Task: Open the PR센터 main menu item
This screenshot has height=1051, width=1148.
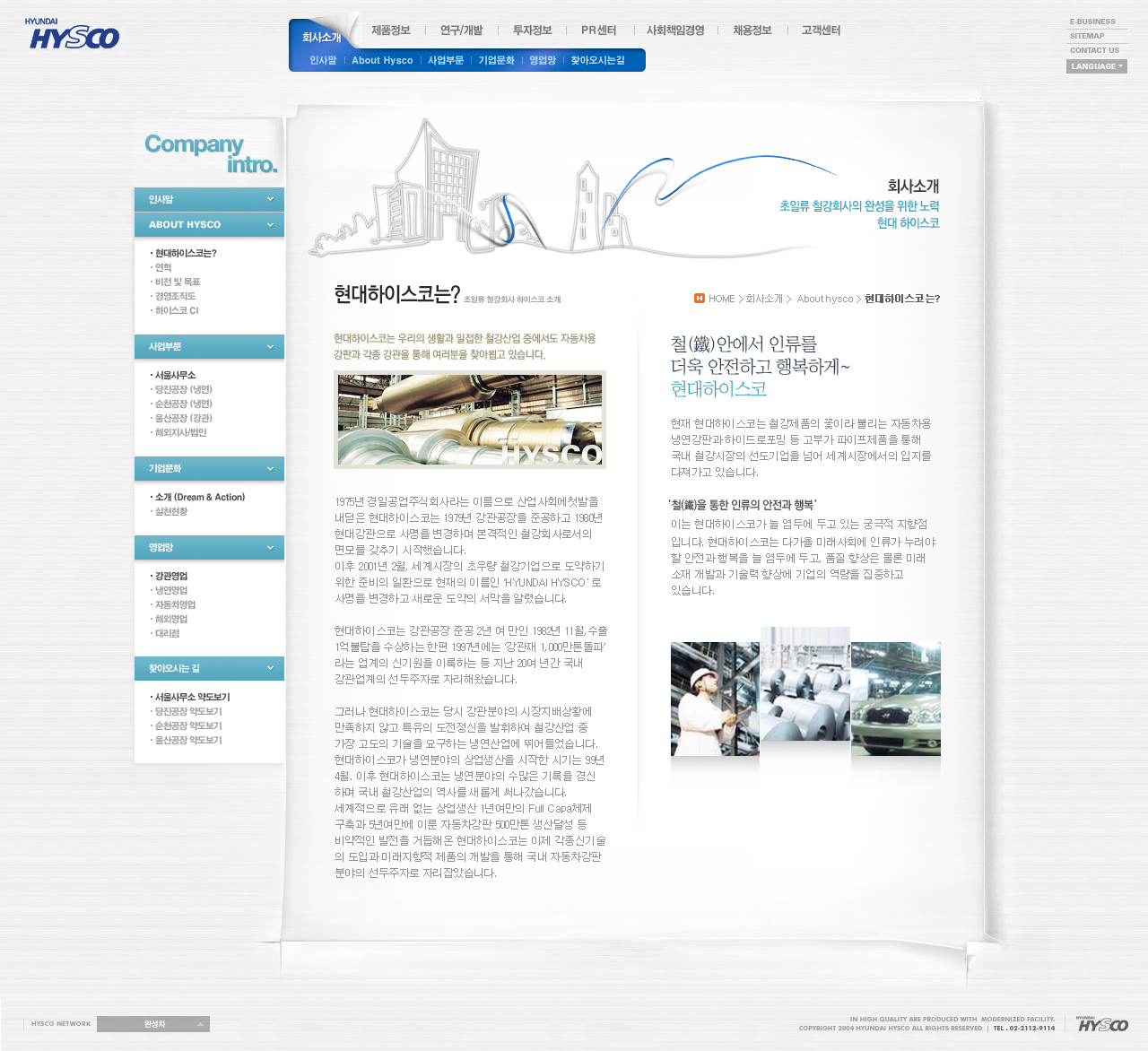Action: pyautogui.click(x=598, y=30)
